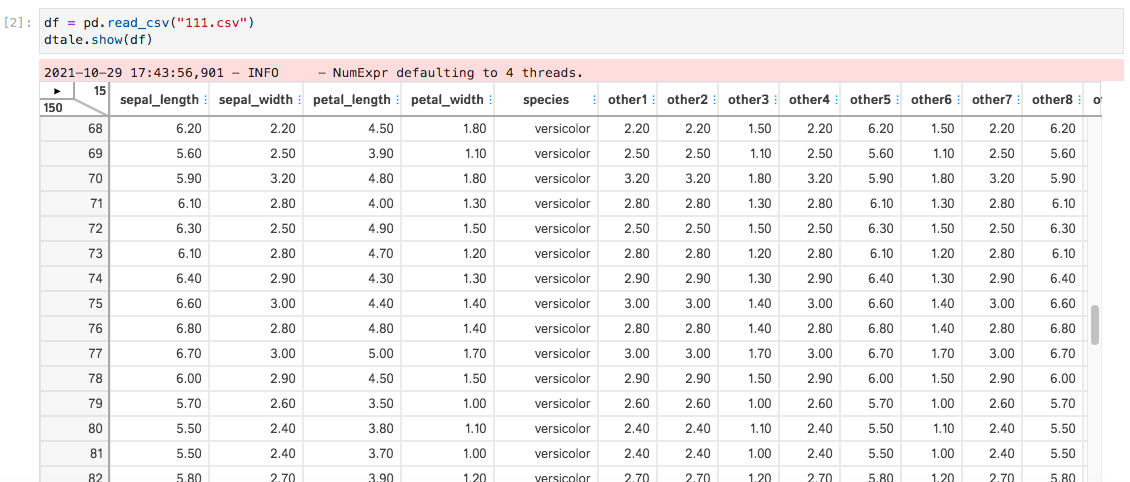
Task: Click species cell versicolor in row 71
Action: [562, 204]
